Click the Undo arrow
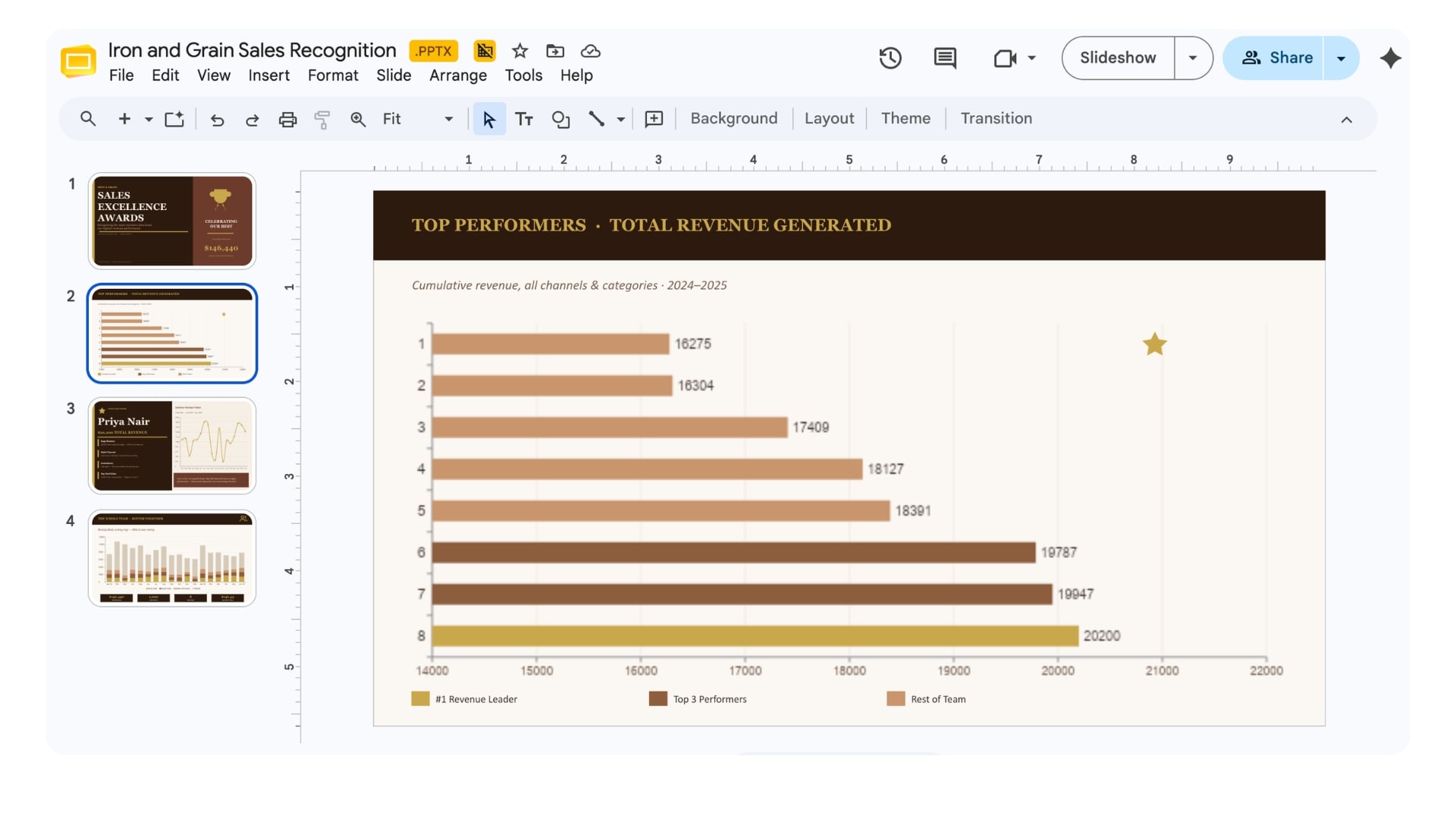 coord(217,119)
